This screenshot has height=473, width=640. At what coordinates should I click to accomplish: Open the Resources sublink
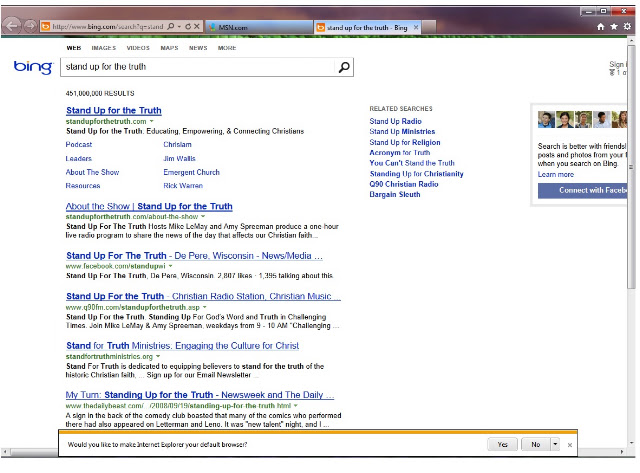click(x=83, y=186)
